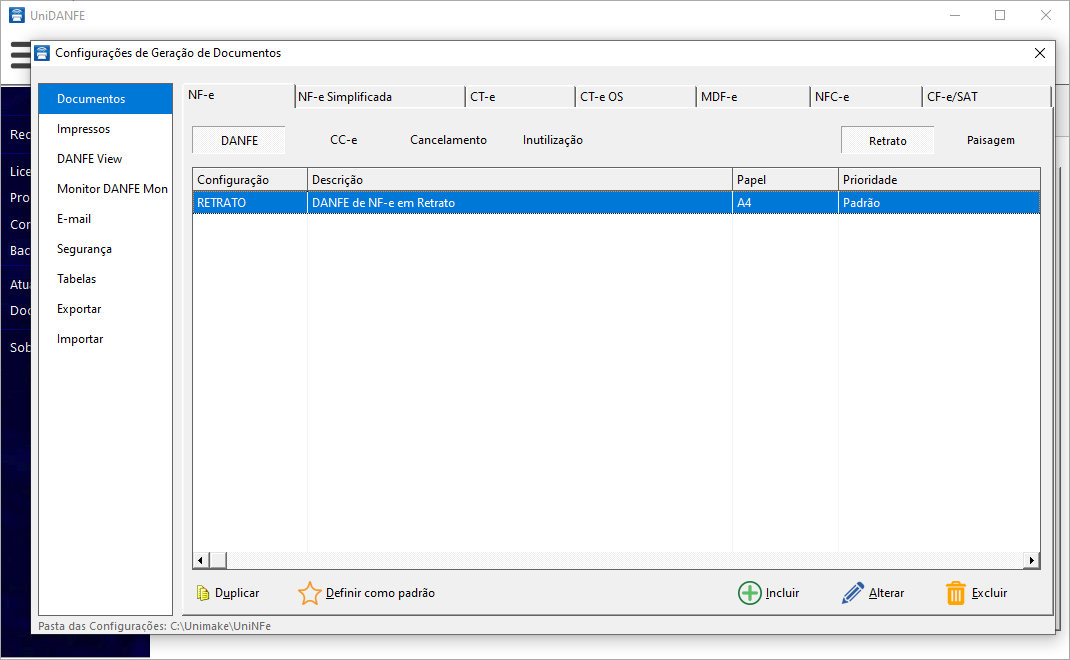Select Paisagem orientation option
Viewport: 1070px width, 660px height.
click(990, 140)
